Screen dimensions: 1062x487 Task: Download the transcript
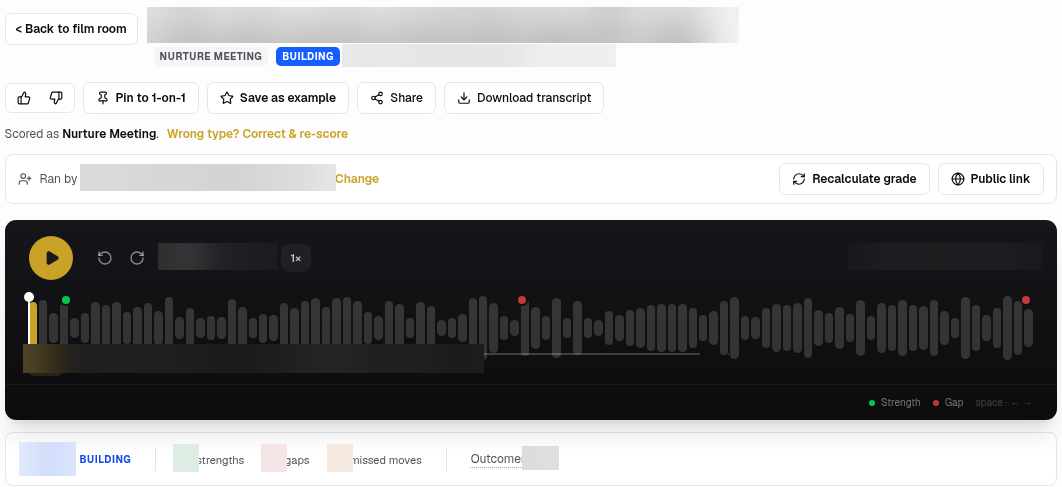(x=524, y=98)
